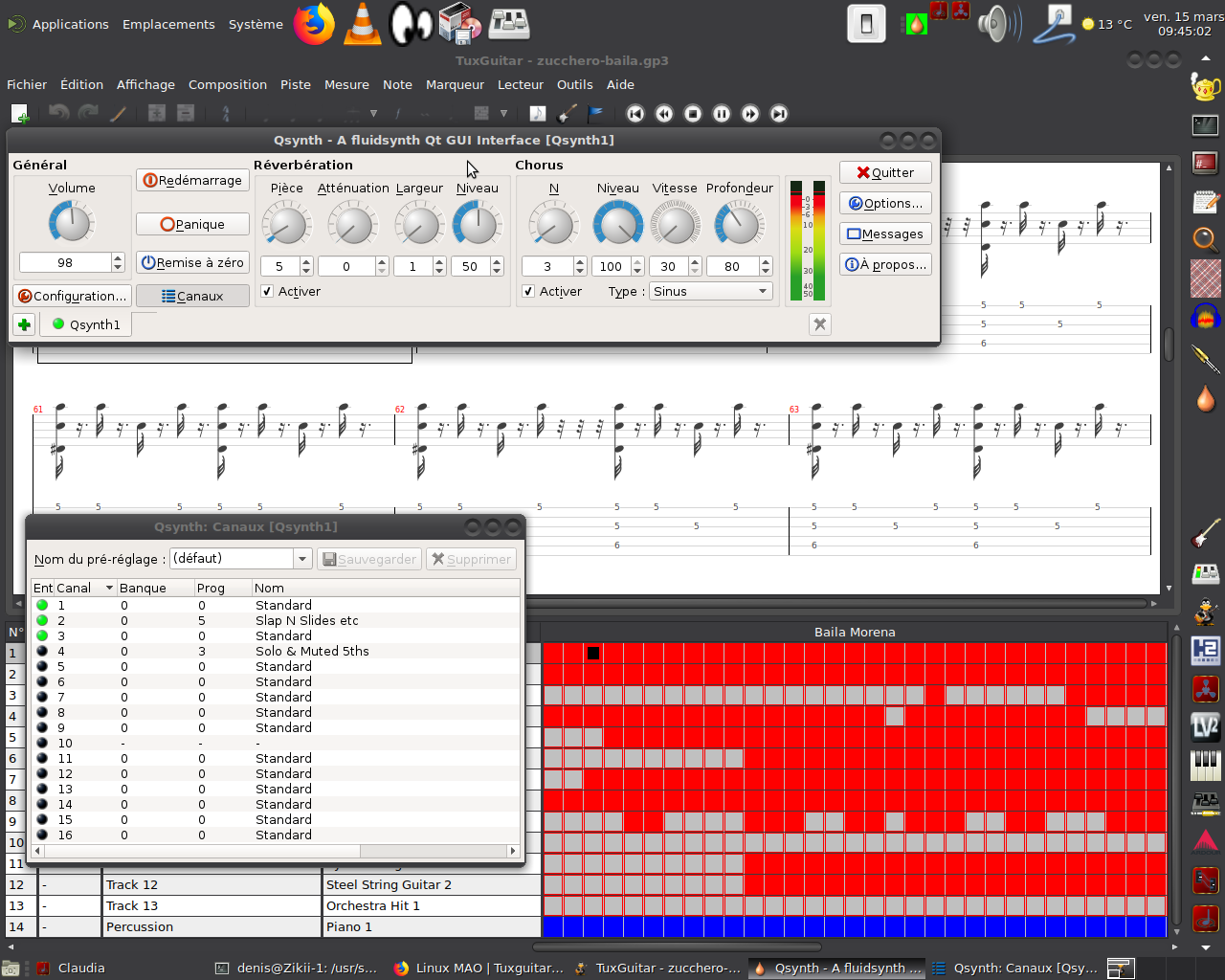Expand the Nom du pré-réglage combo box
Viewport: 1225px width, 980px height.
302,559
